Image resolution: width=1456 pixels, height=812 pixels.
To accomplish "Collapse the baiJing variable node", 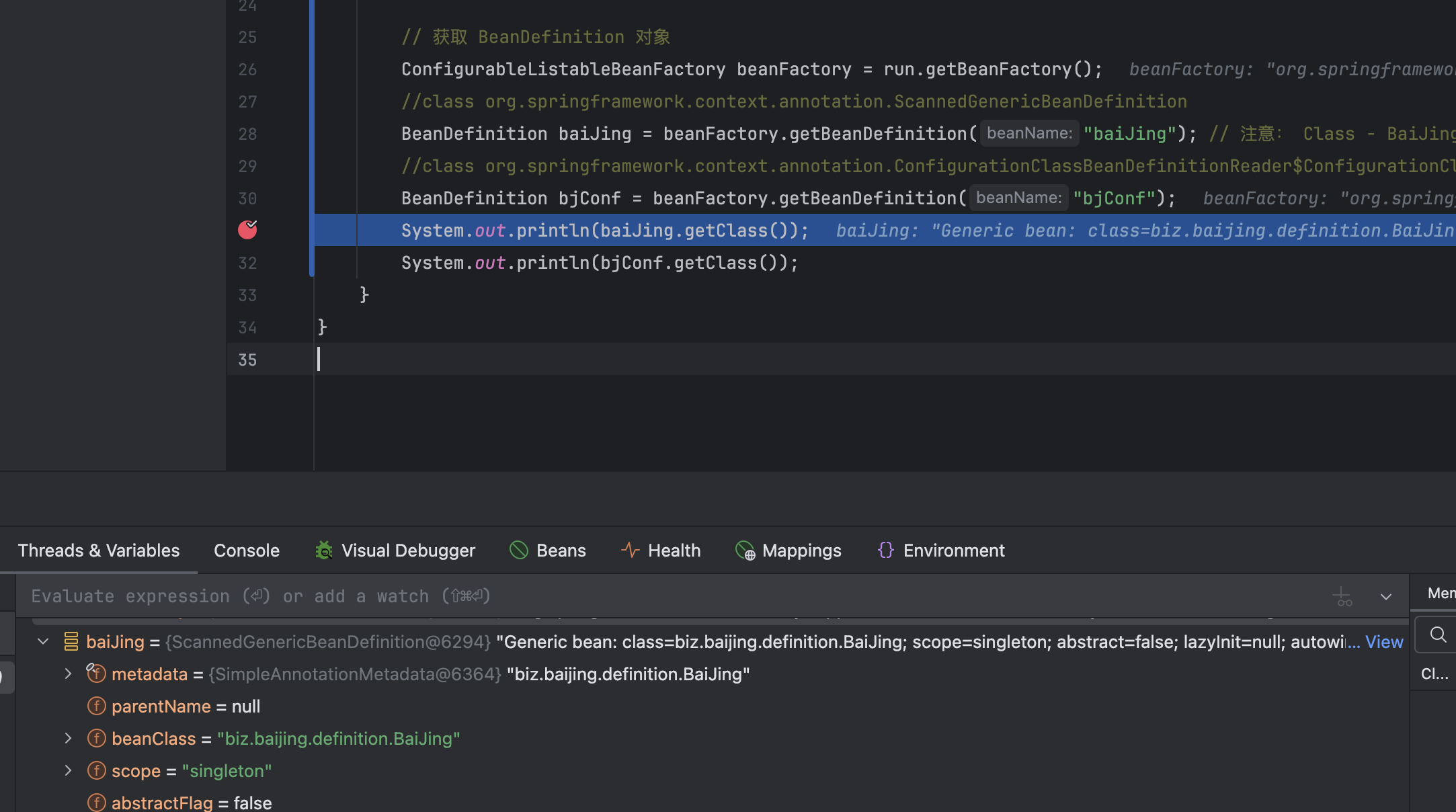I will point(44,642).
